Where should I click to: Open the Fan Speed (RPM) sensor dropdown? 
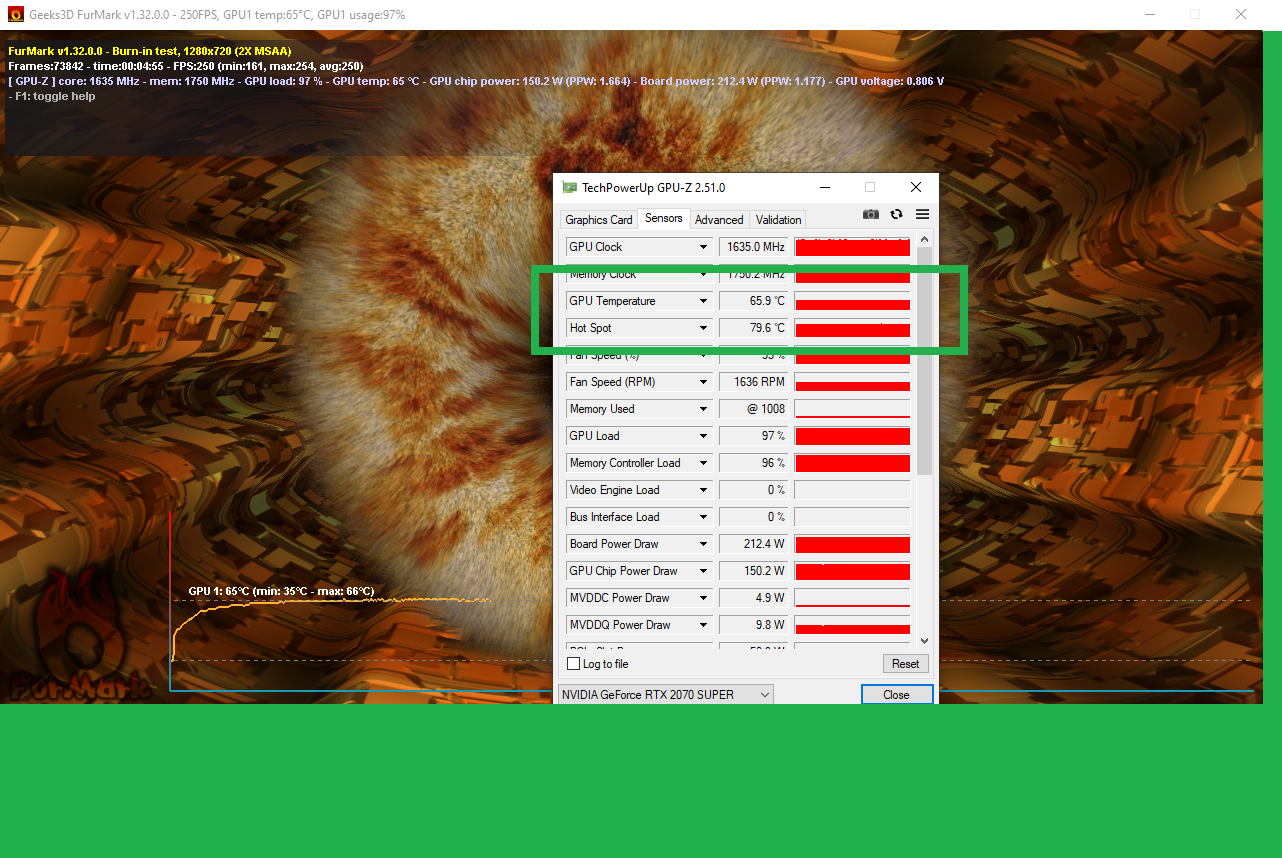tap(703, 382)
